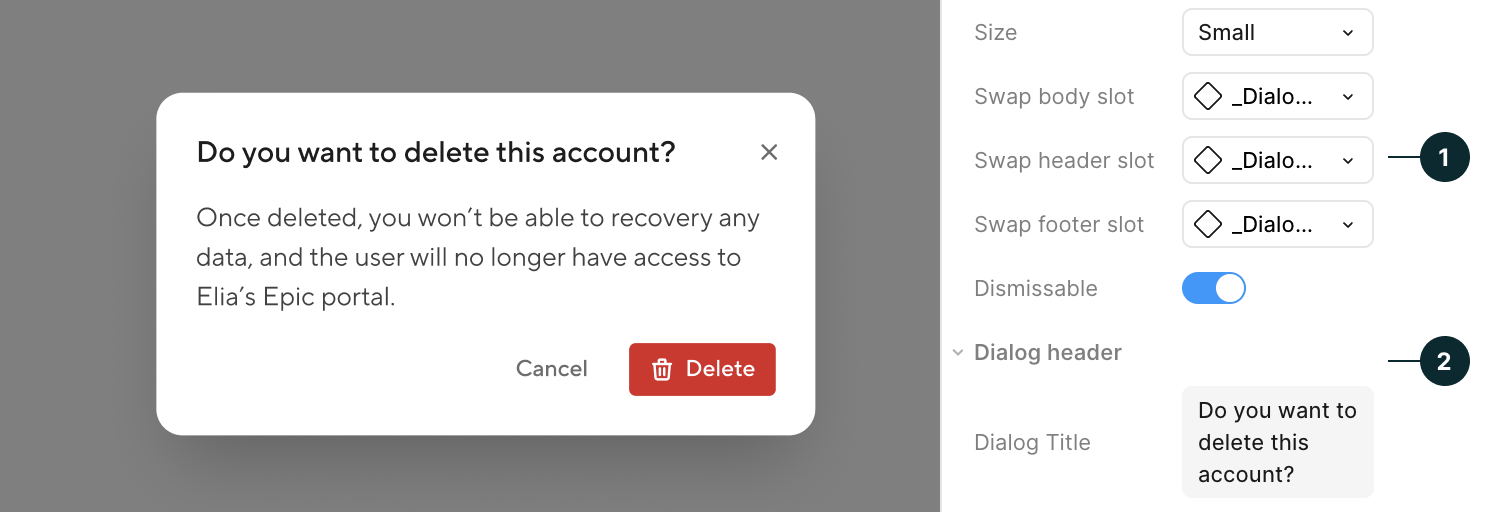Click the Dismissable property label

click(x=1035, y=289)
